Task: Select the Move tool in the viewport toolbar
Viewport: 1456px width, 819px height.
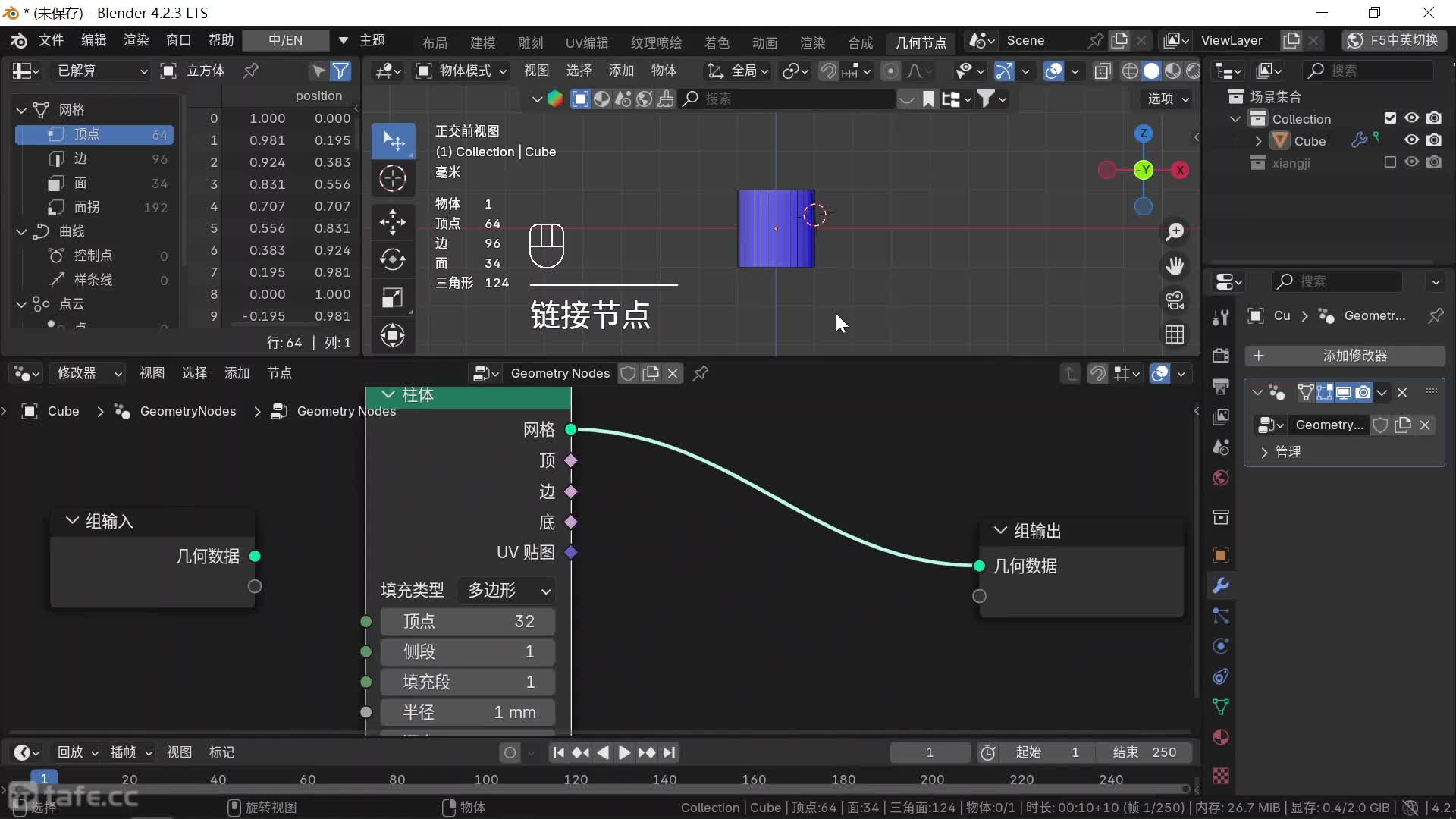Action: 393,221
